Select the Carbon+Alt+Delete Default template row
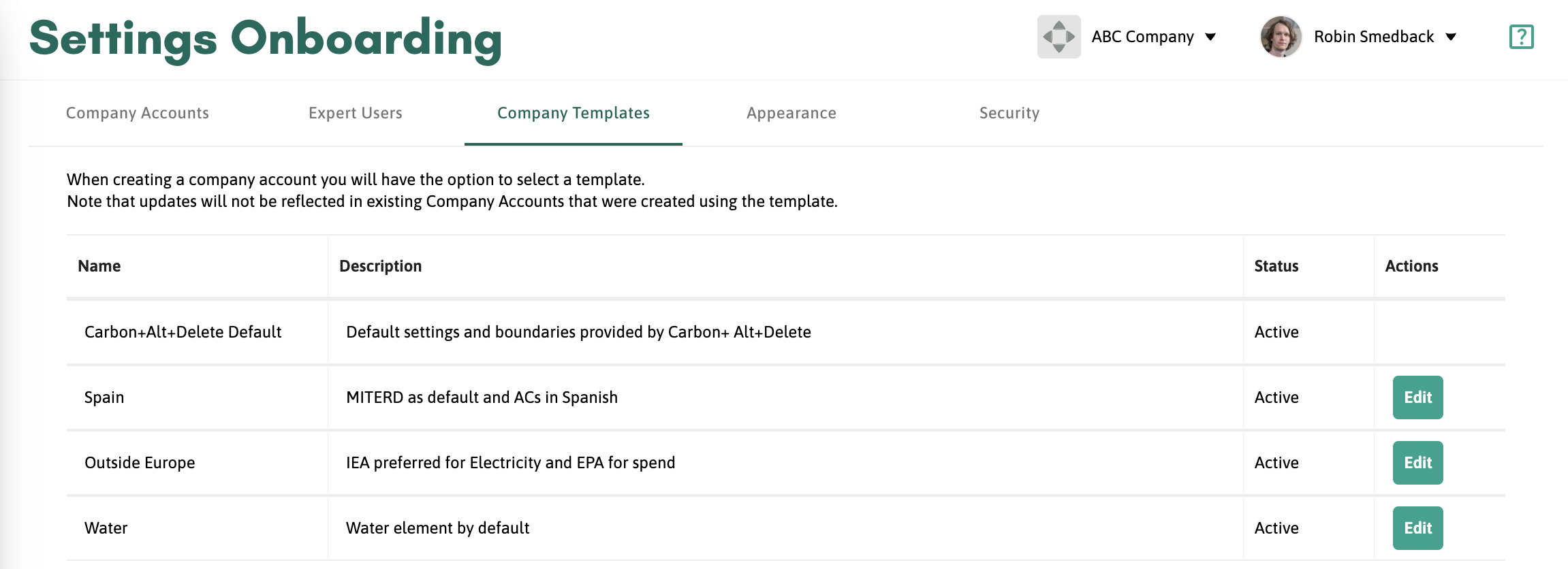 tap(183, 332)
